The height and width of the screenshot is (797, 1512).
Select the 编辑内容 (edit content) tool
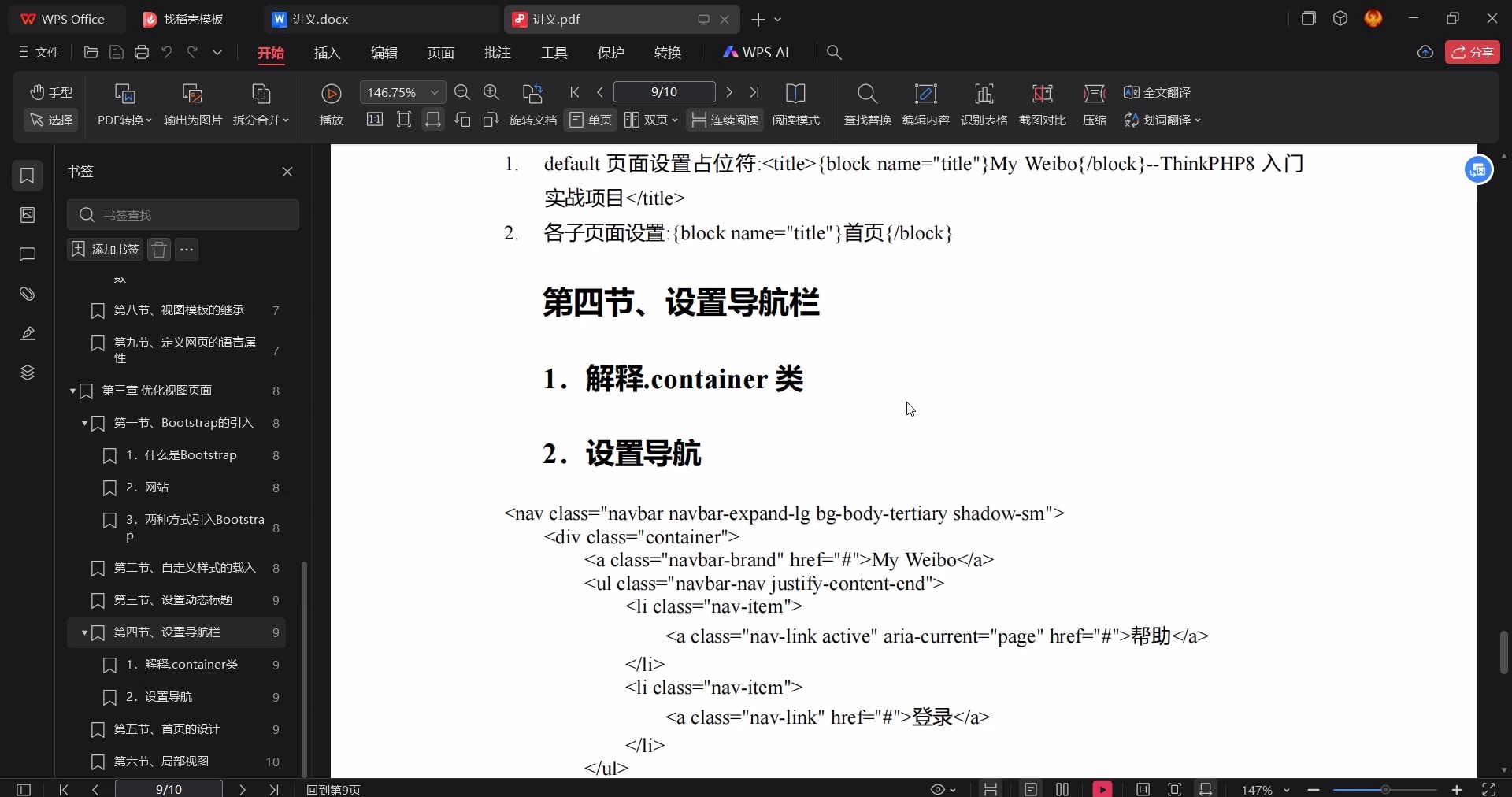(925, 105)
